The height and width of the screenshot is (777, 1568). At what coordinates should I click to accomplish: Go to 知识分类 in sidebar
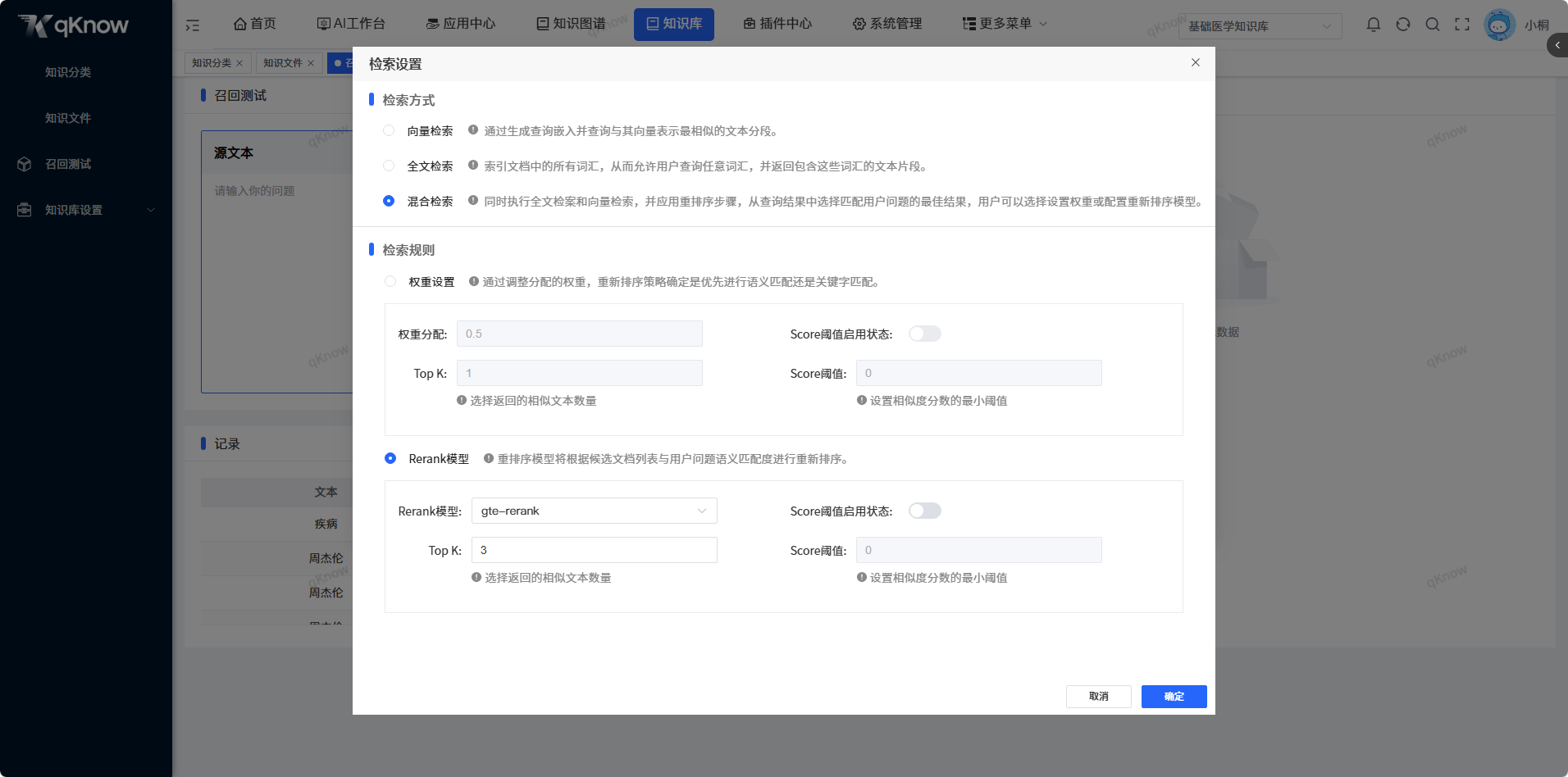[68, 72]
